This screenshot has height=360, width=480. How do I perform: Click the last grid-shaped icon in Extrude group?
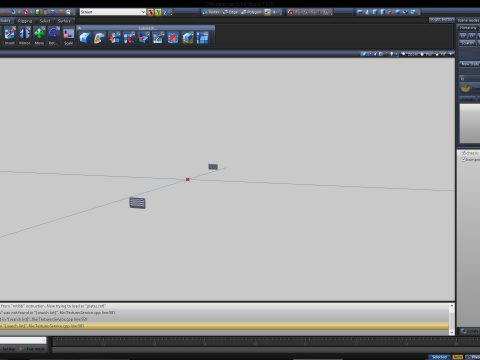[202, 38]
